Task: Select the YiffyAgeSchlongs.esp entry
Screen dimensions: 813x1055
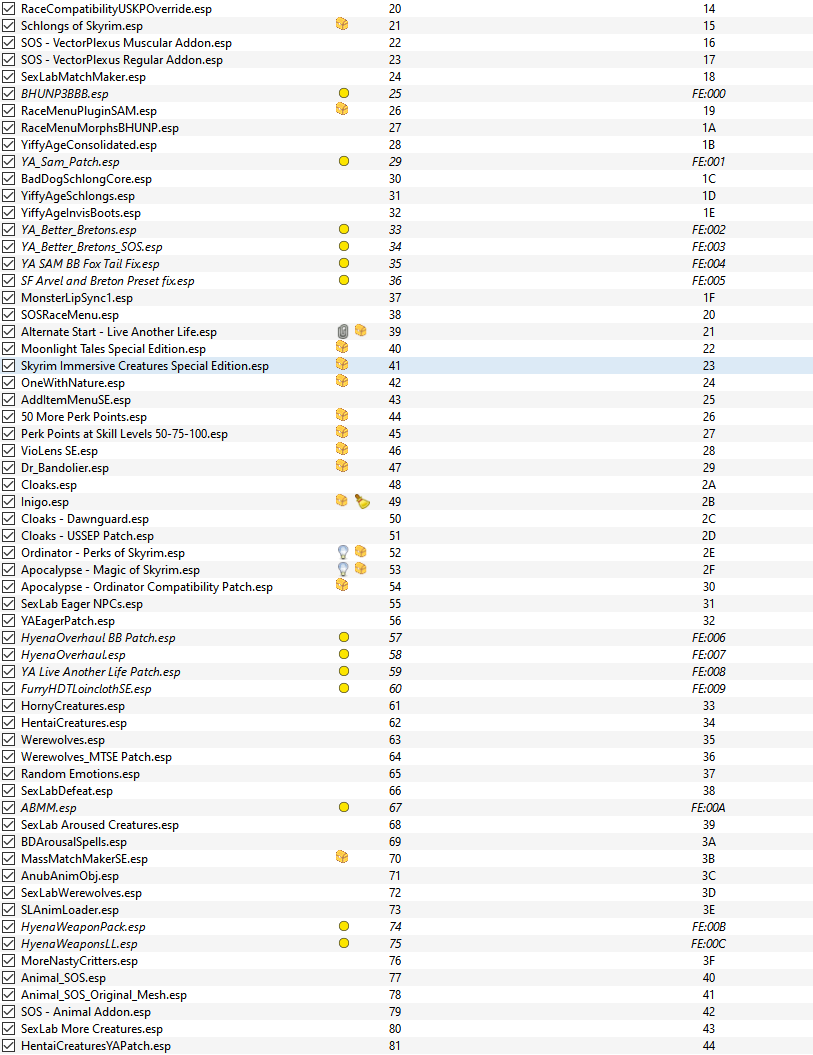Action: (78, 196)
